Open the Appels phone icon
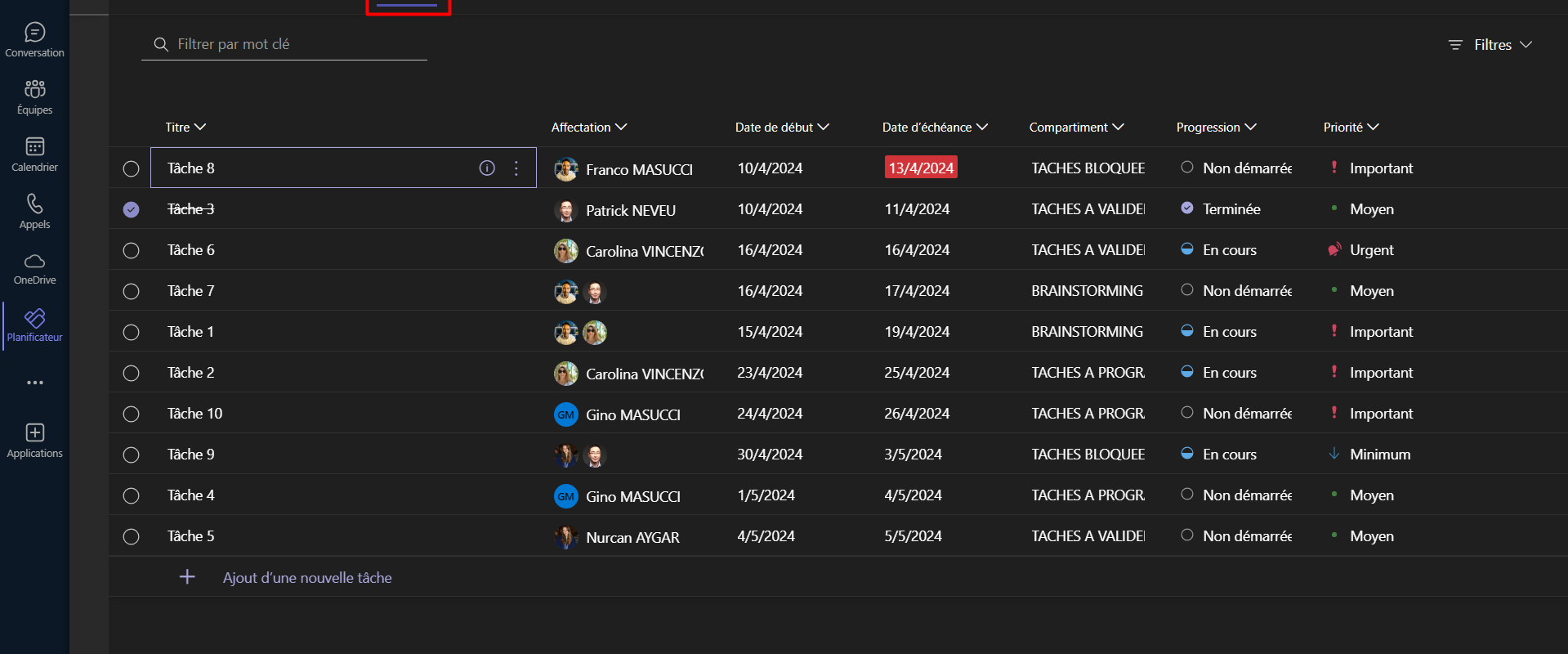Image resolution: width=1568 pixels, height=654 pixels. 34,204
